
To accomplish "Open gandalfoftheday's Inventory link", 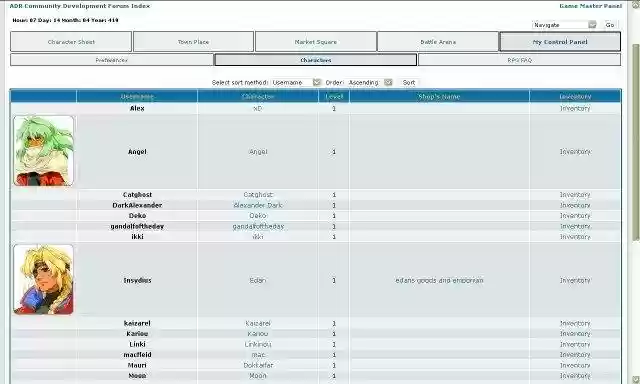I will click(575, 226).
